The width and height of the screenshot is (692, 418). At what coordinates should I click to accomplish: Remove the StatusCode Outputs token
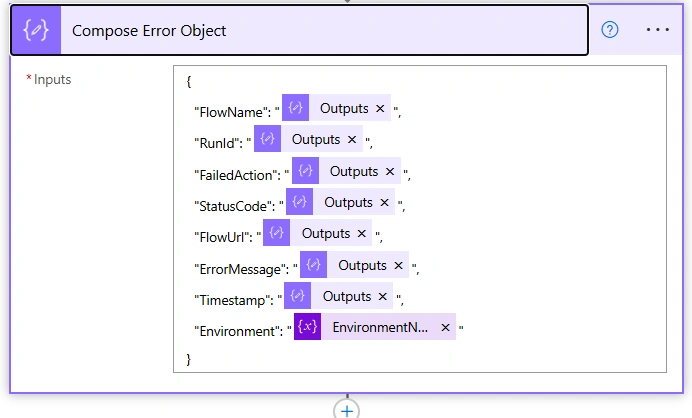[384, 203]
